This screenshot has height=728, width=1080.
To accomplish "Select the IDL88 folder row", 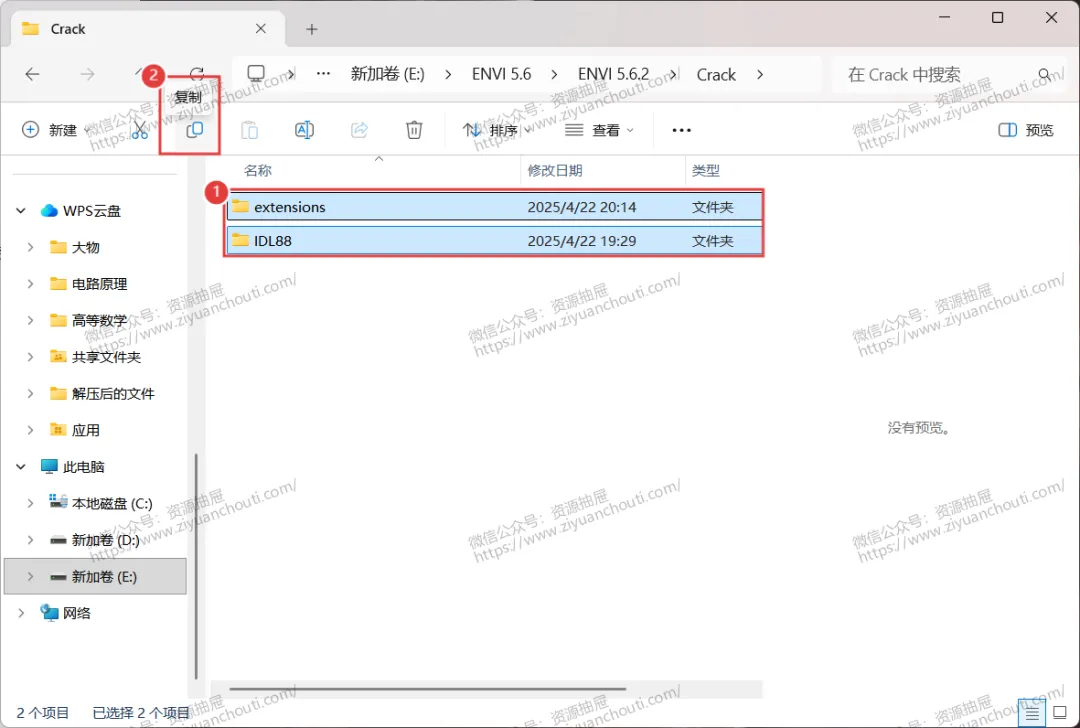I will tap(495, 241).
